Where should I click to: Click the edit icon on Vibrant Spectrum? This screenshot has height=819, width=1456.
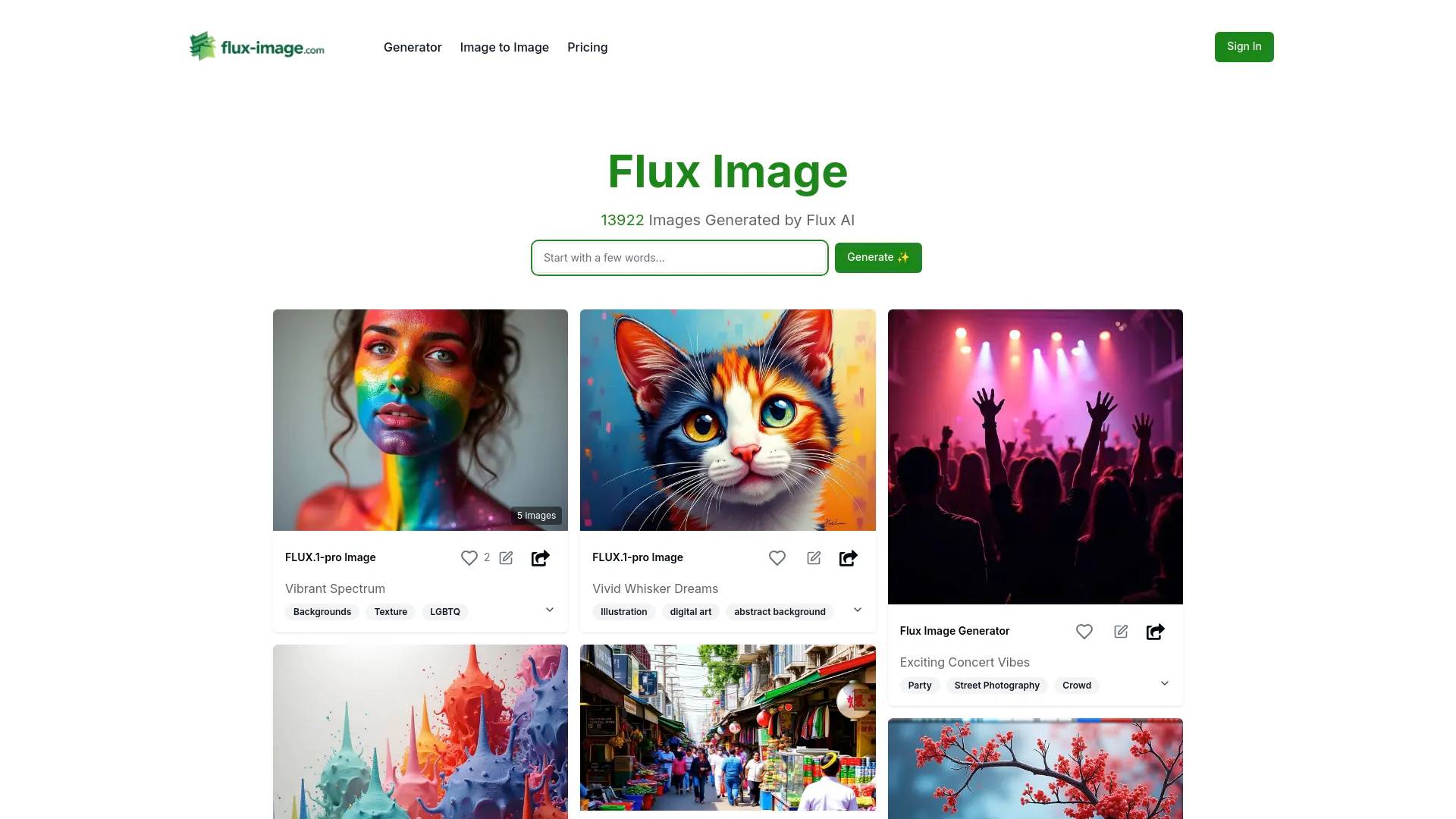tap(506, 557)
